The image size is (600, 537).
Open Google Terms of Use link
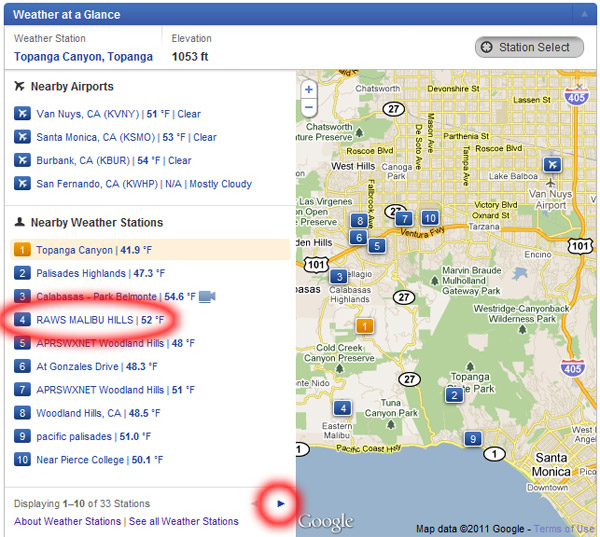tap(564, 529)
